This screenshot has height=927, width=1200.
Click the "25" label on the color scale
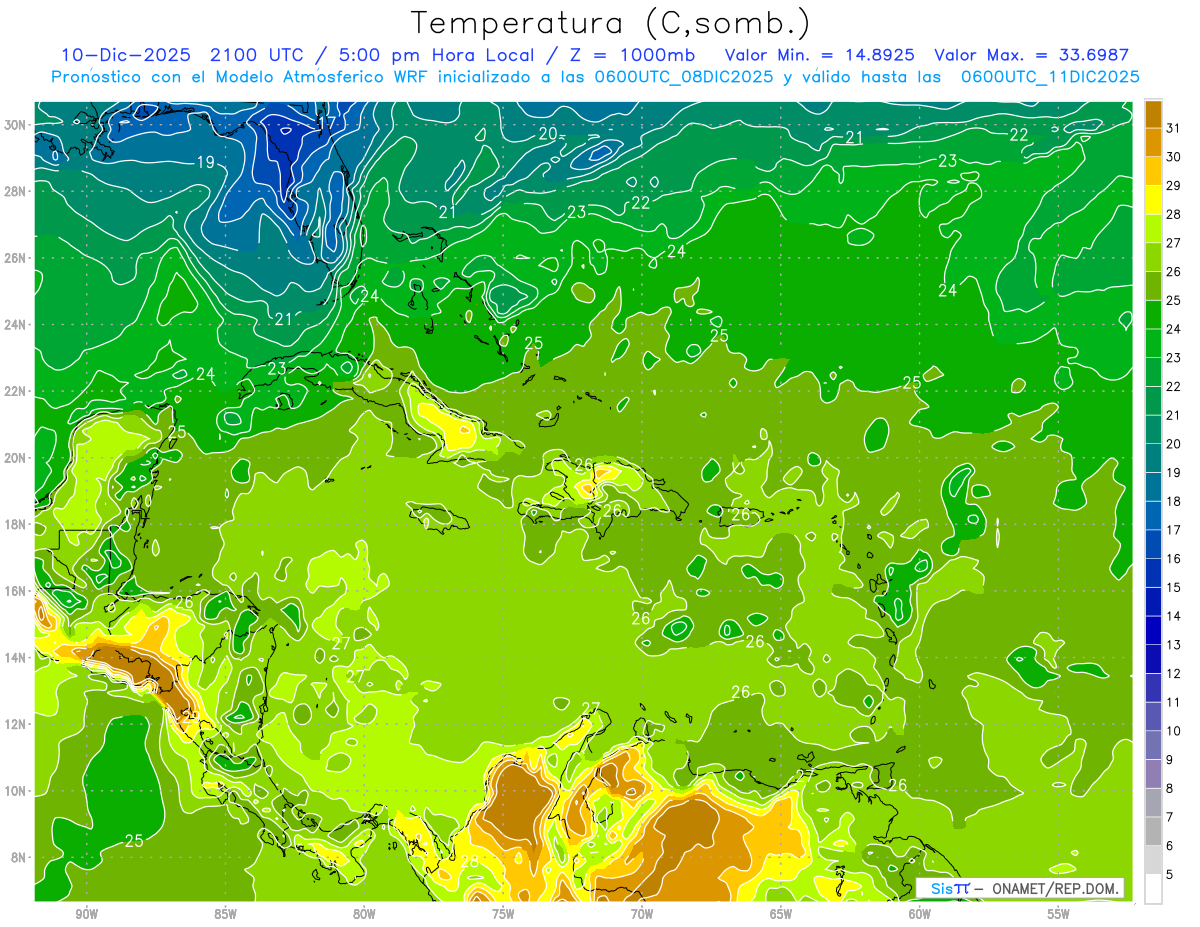click(x=1174, y=301)
